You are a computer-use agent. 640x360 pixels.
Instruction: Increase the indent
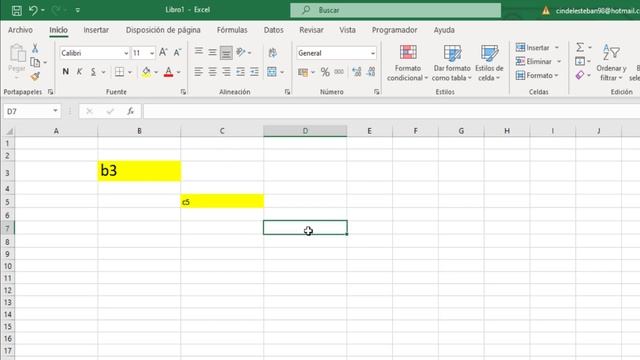(x=254, y=72)
